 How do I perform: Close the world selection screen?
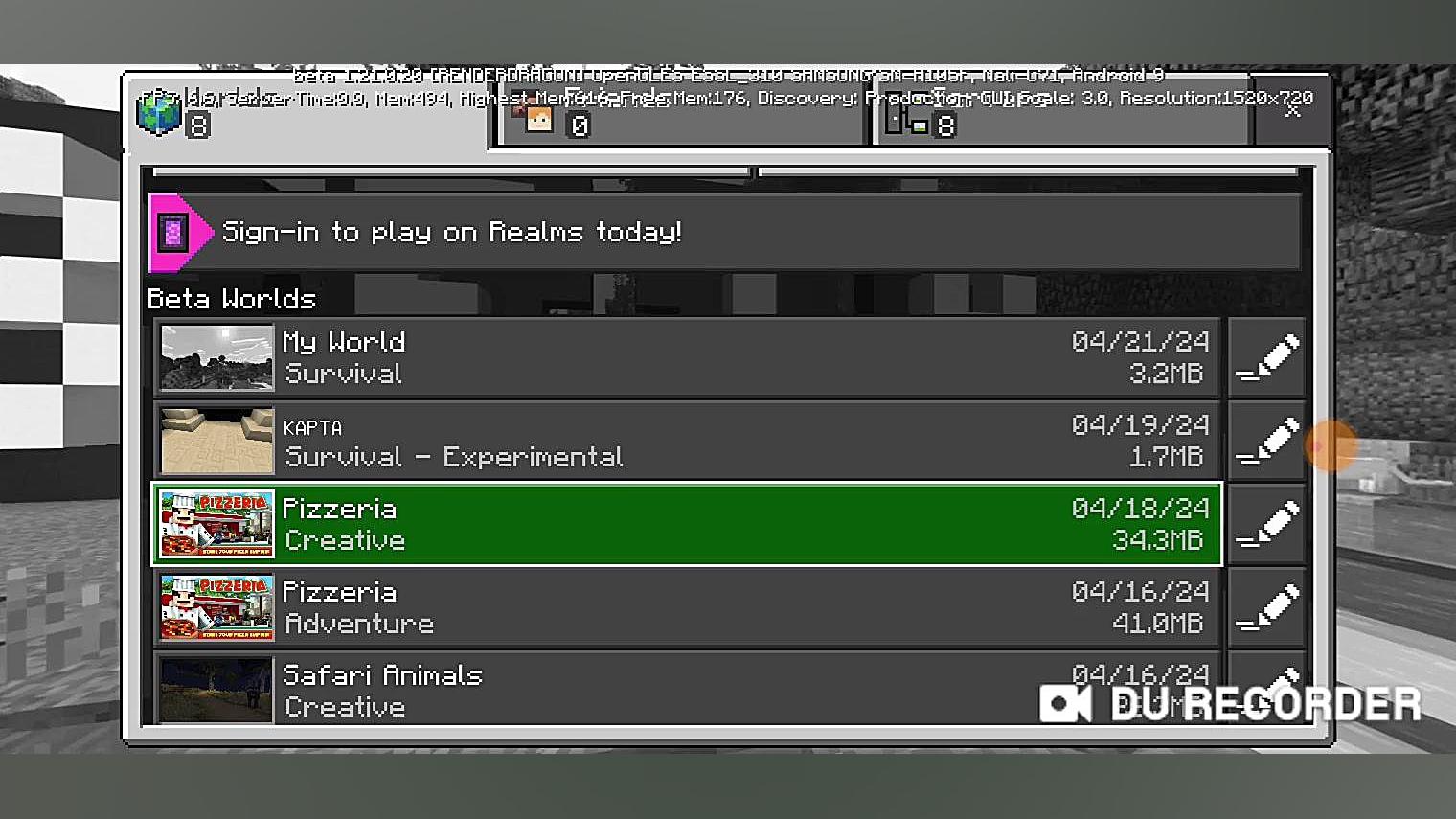coord(1292,111)
